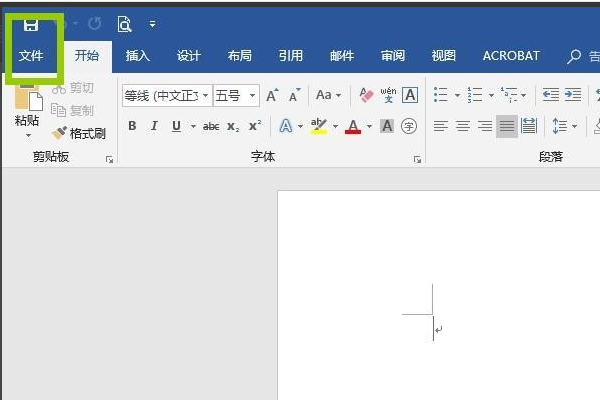This screenshot has height=400, width=600.
Task: Click Decrease Font Size icon
Action: [x=294, y=95]
